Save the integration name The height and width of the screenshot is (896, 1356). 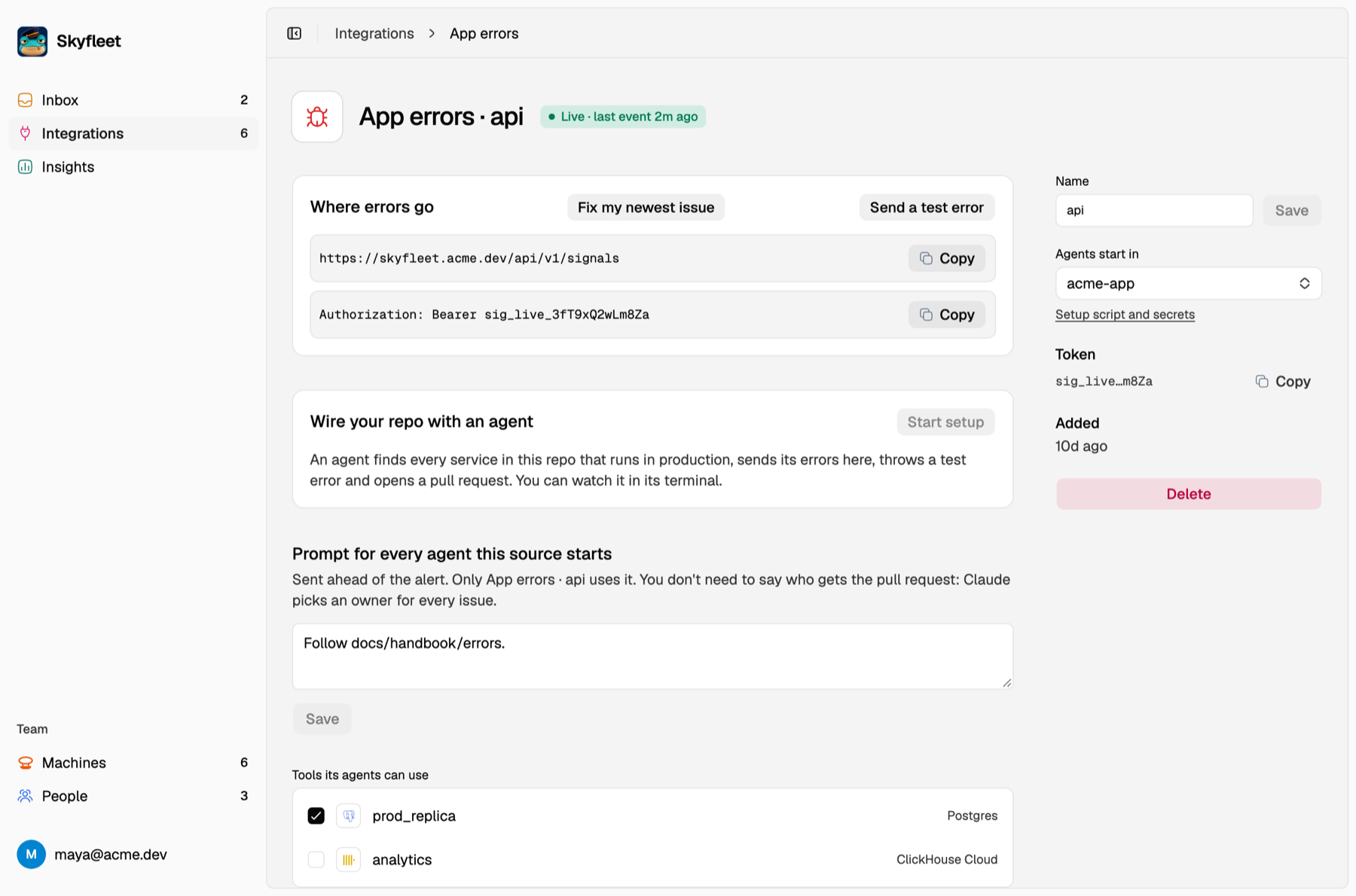tap(1291, 211)
